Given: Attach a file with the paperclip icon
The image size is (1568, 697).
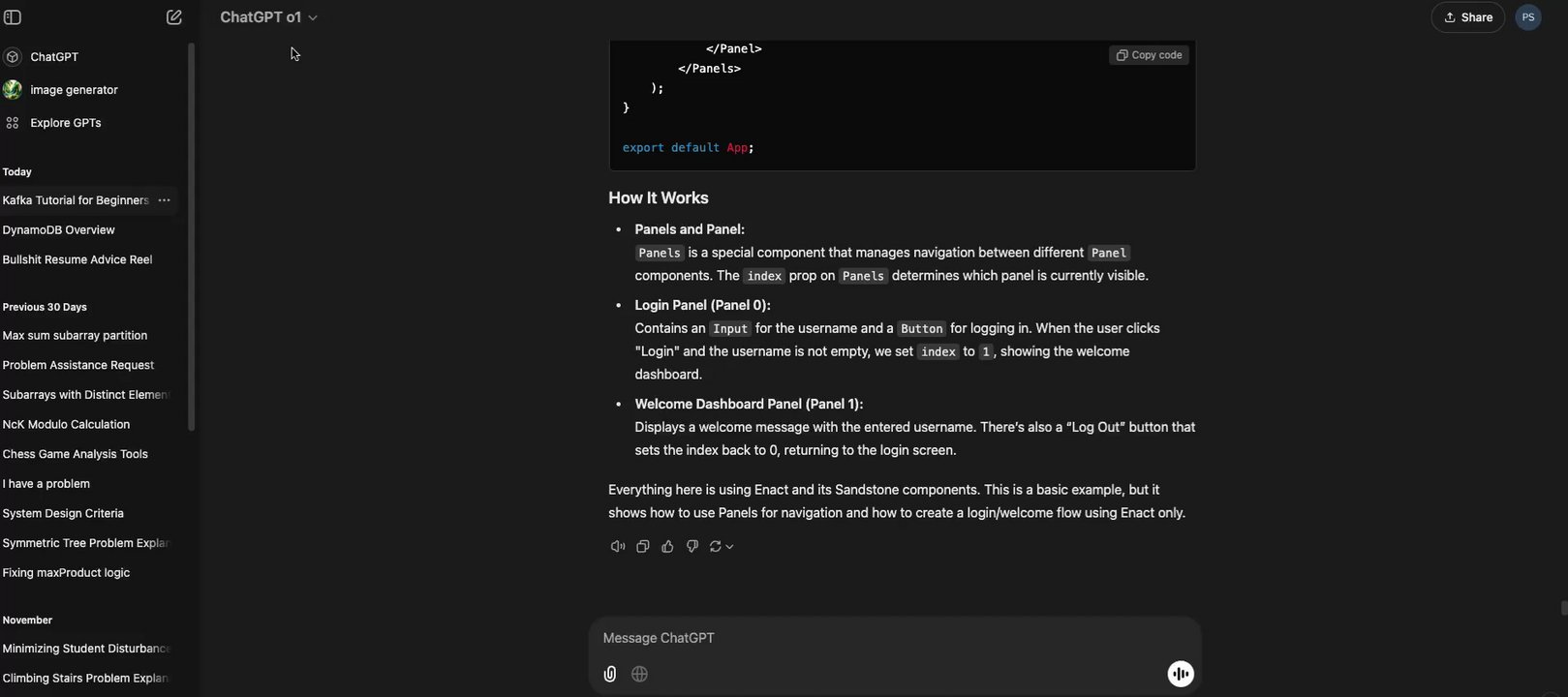Looking at the screenshot, I should click(609, 675).
